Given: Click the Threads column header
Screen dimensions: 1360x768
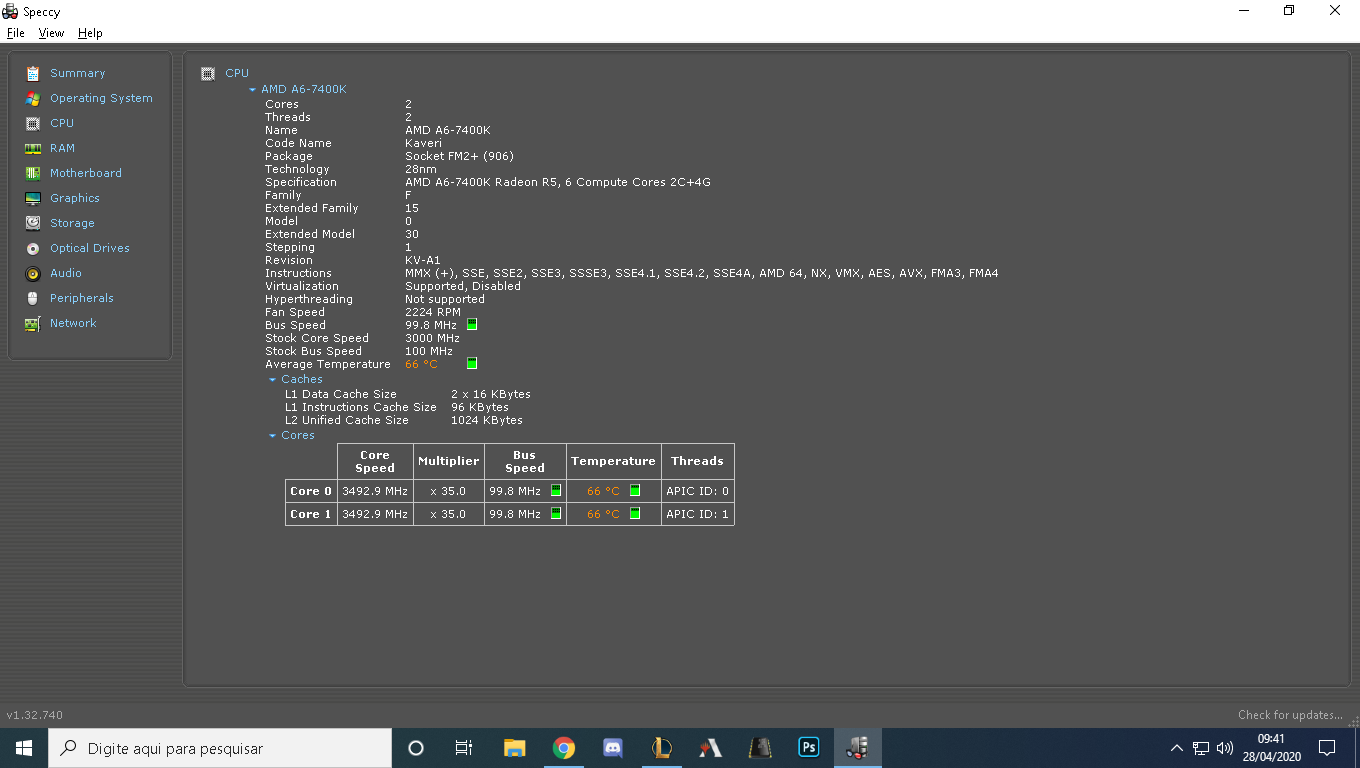Looking at the screenshot, I should [697, 461].
